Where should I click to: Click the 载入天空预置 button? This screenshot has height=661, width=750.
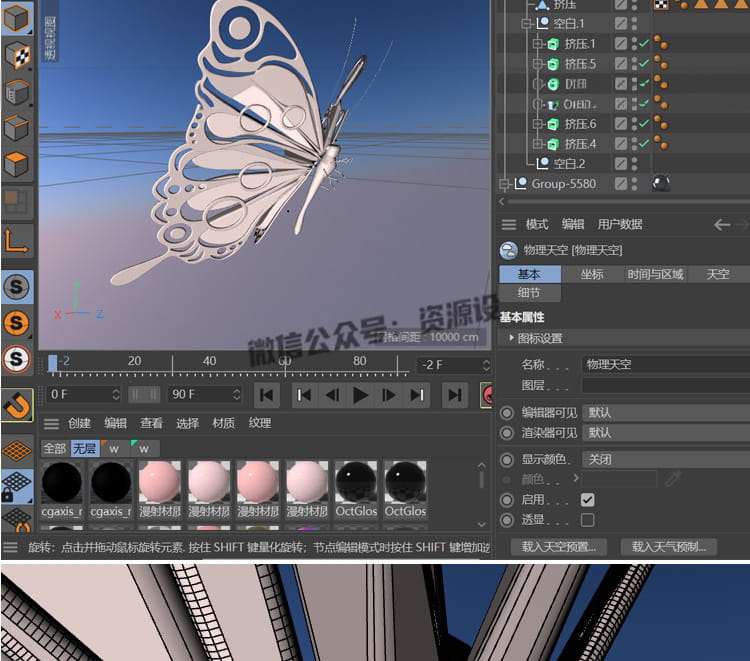[558, 547]
